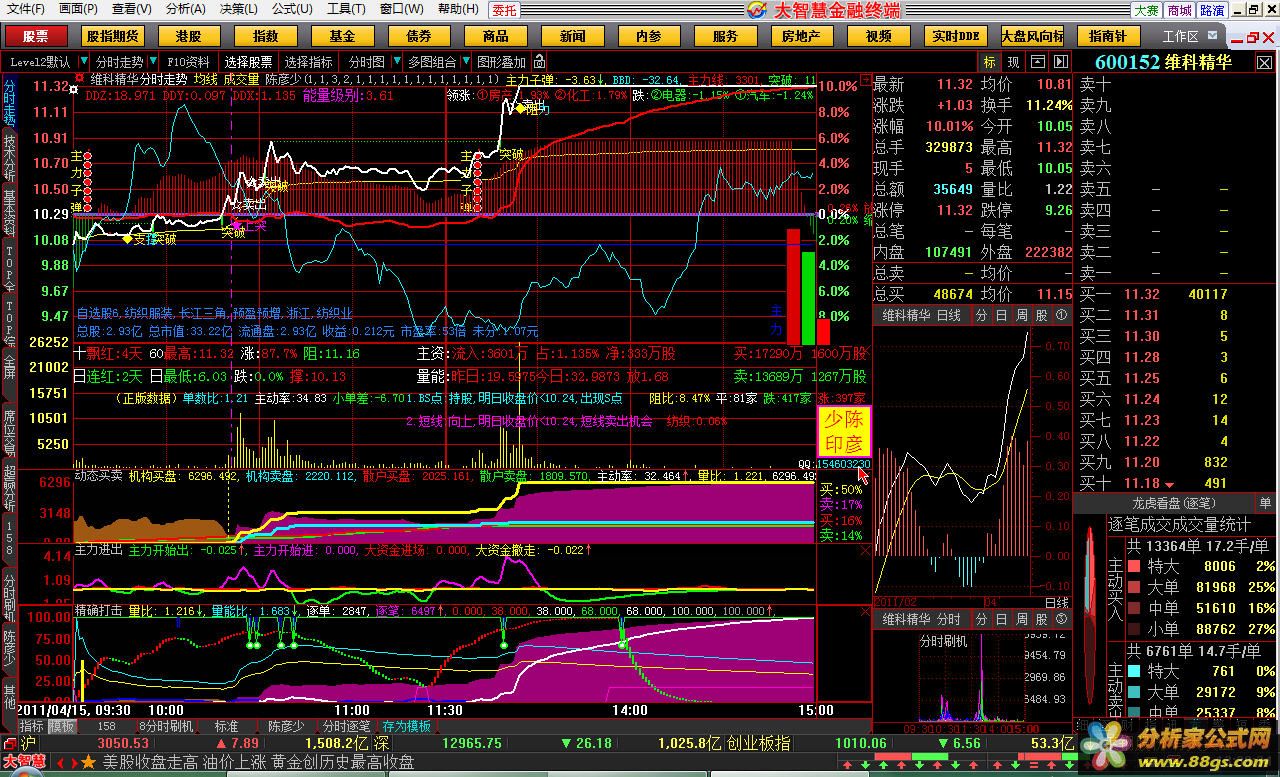The width and height of the screenshot is (1280, 777).
Task: Click 选择股票 in the toolbar
Action: click(248, 62)
